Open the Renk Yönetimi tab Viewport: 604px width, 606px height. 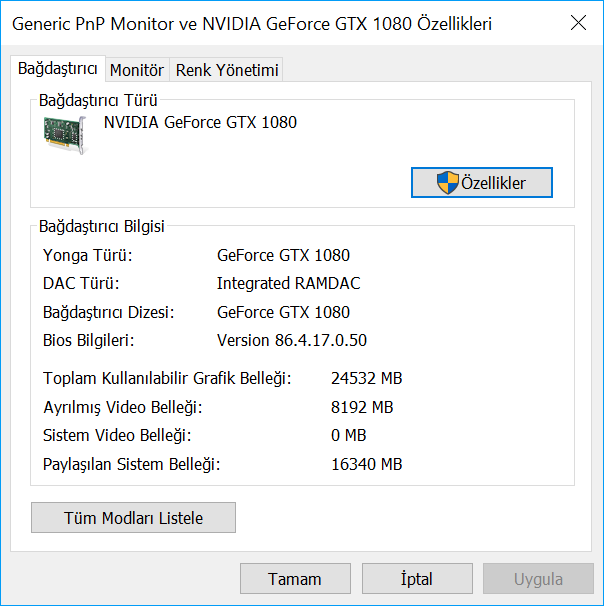tap(227, 70)
